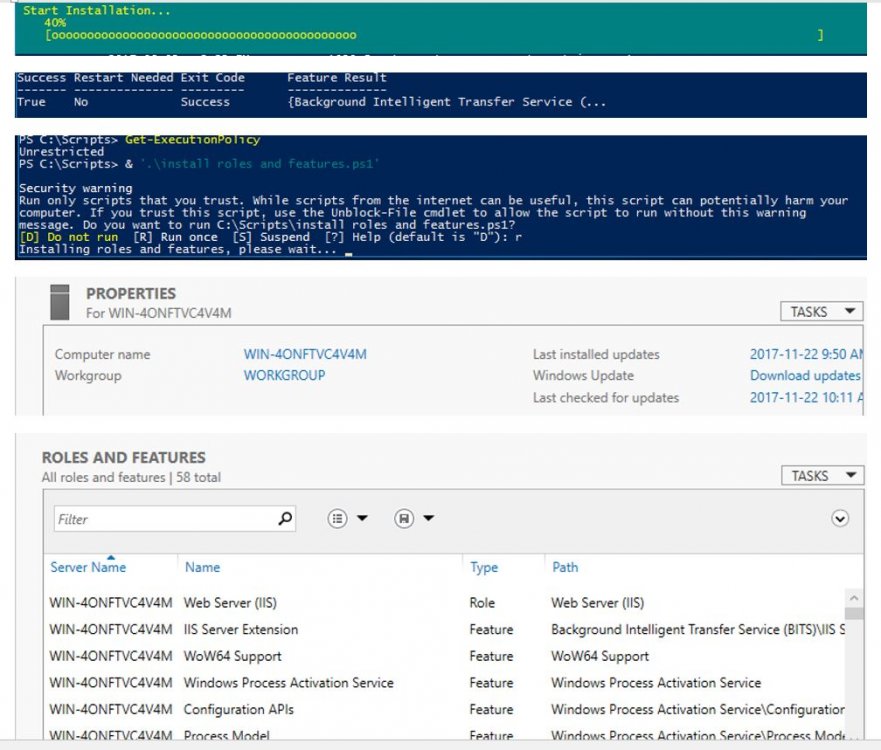Click the 'Security warning' line in PowerShell
The image size is (881, 750).
click(x=76, y=188)
